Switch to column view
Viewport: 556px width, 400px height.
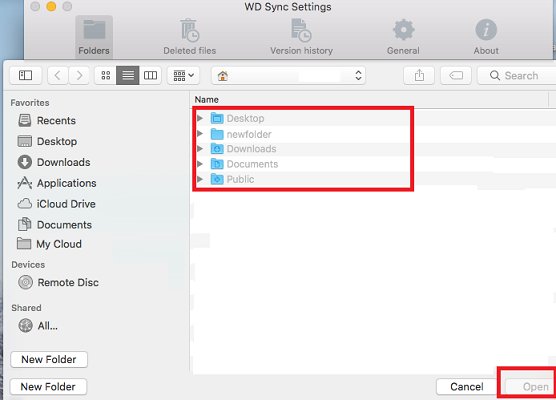[x=150, y=75]
